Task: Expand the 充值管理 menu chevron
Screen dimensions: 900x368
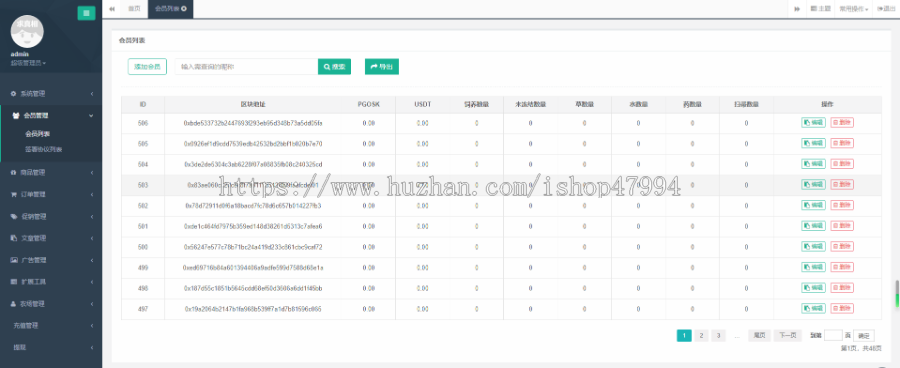Action: 92,326
